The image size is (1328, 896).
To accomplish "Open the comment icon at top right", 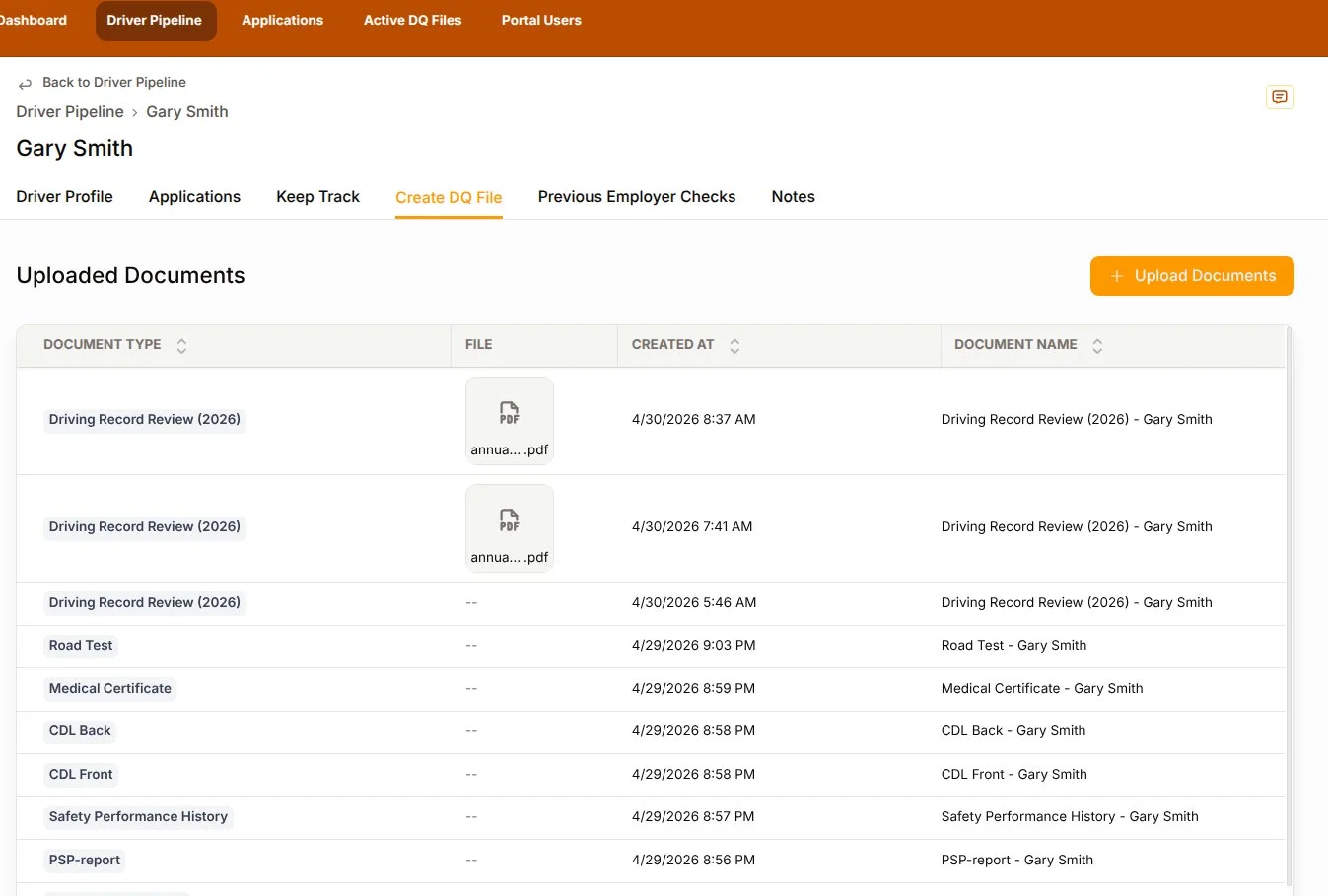I will (1280, 97).
